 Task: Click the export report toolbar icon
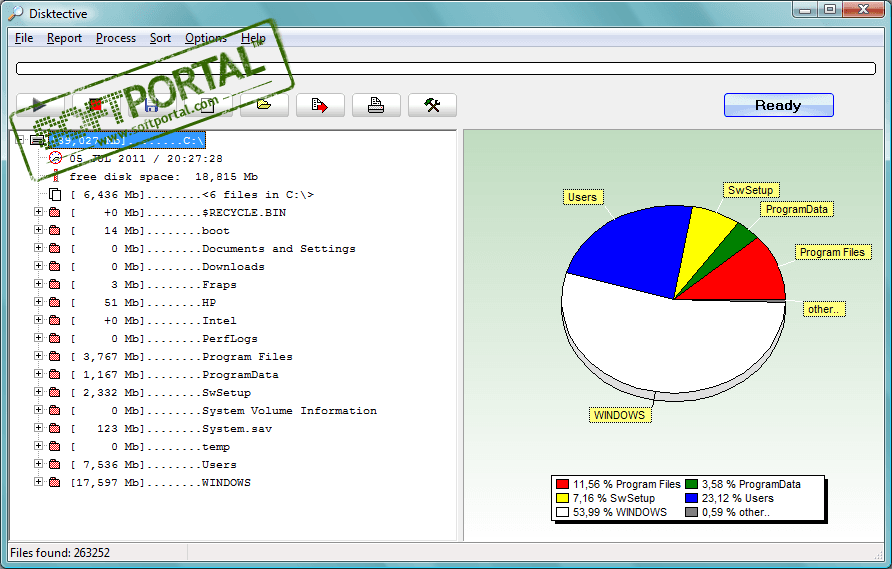[x=320, y=105]
